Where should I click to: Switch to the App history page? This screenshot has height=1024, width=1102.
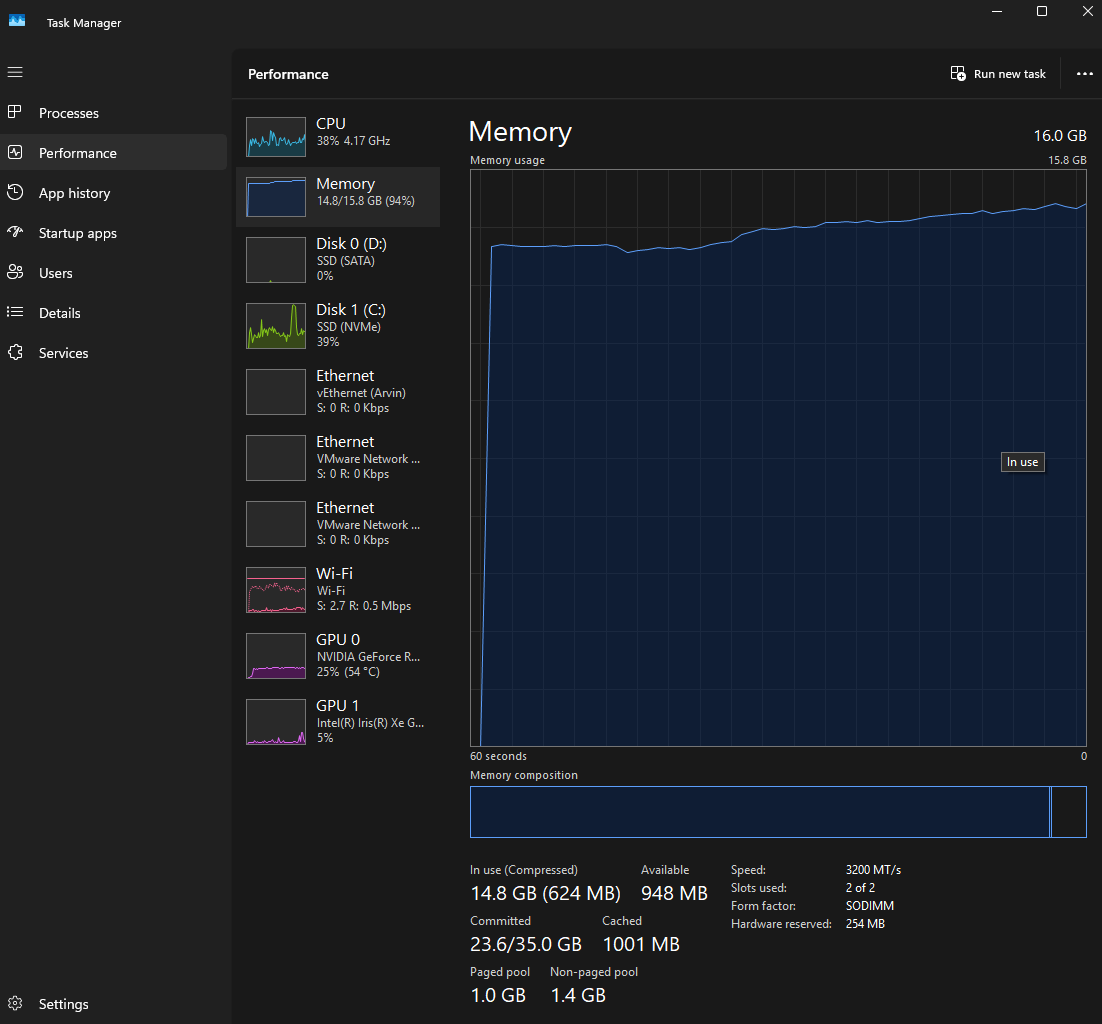coord(114,193)
